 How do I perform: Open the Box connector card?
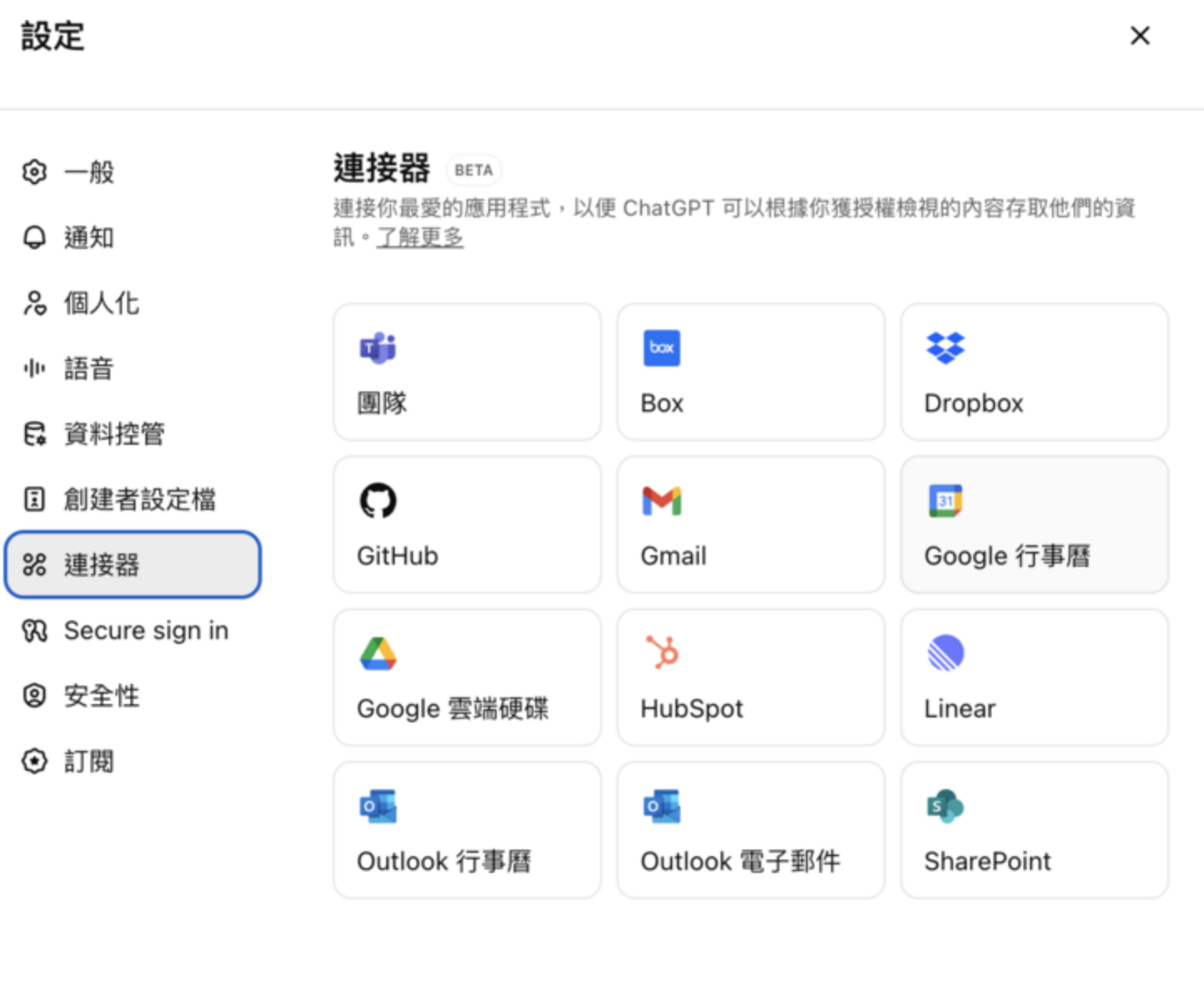[751, 372]
